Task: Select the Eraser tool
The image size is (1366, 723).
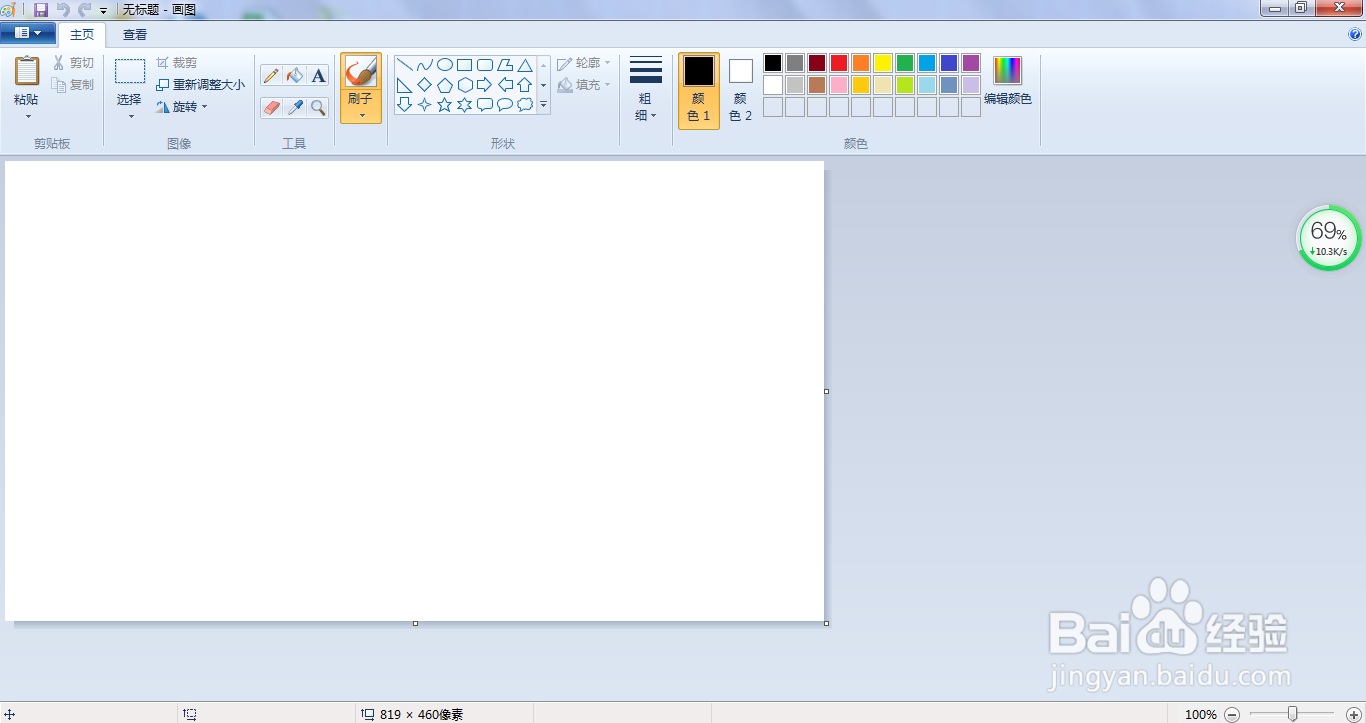Action: pos(271,107)
